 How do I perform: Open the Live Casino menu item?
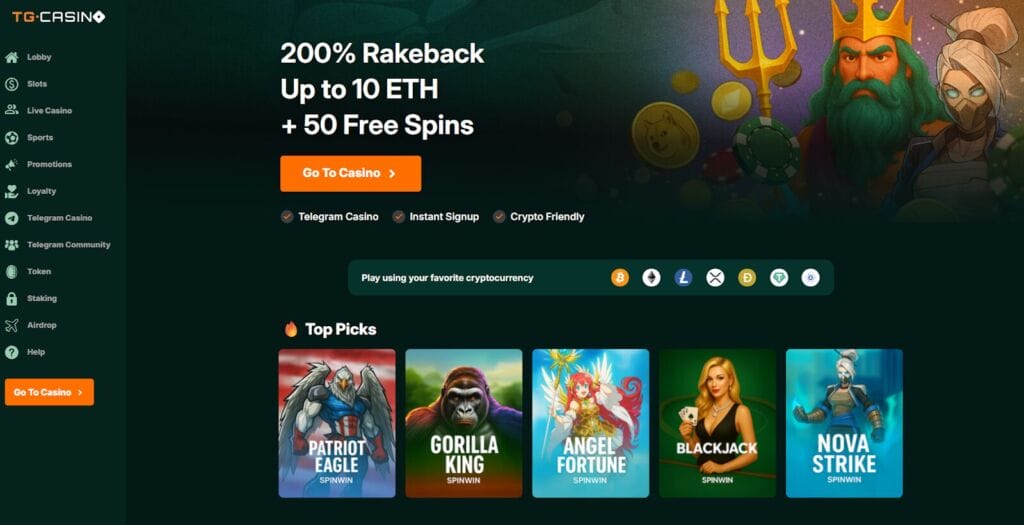[x=39, y=111]
